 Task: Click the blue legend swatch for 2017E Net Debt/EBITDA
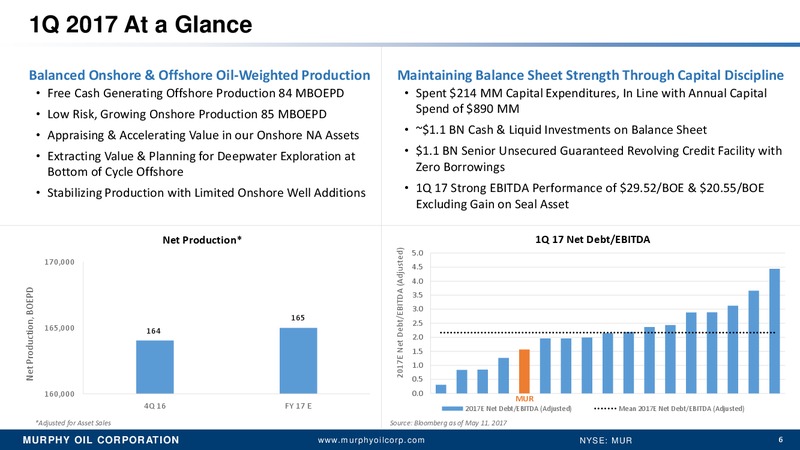tap(452, 409)
